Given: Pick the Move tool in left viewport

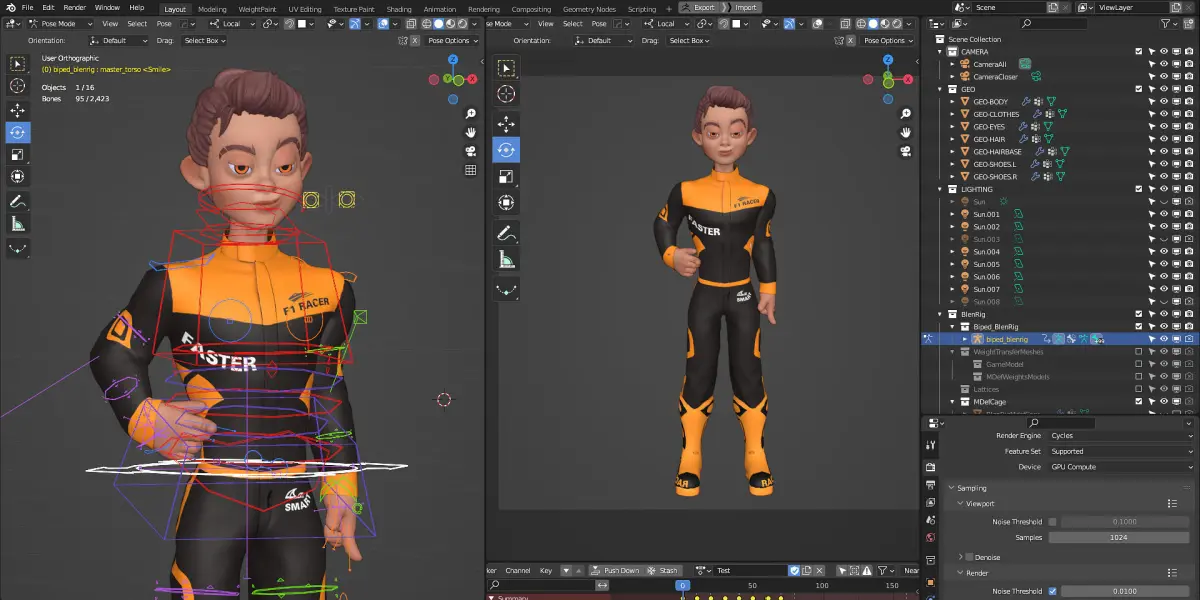Looking at the screenshot, I should pos(18,110).
